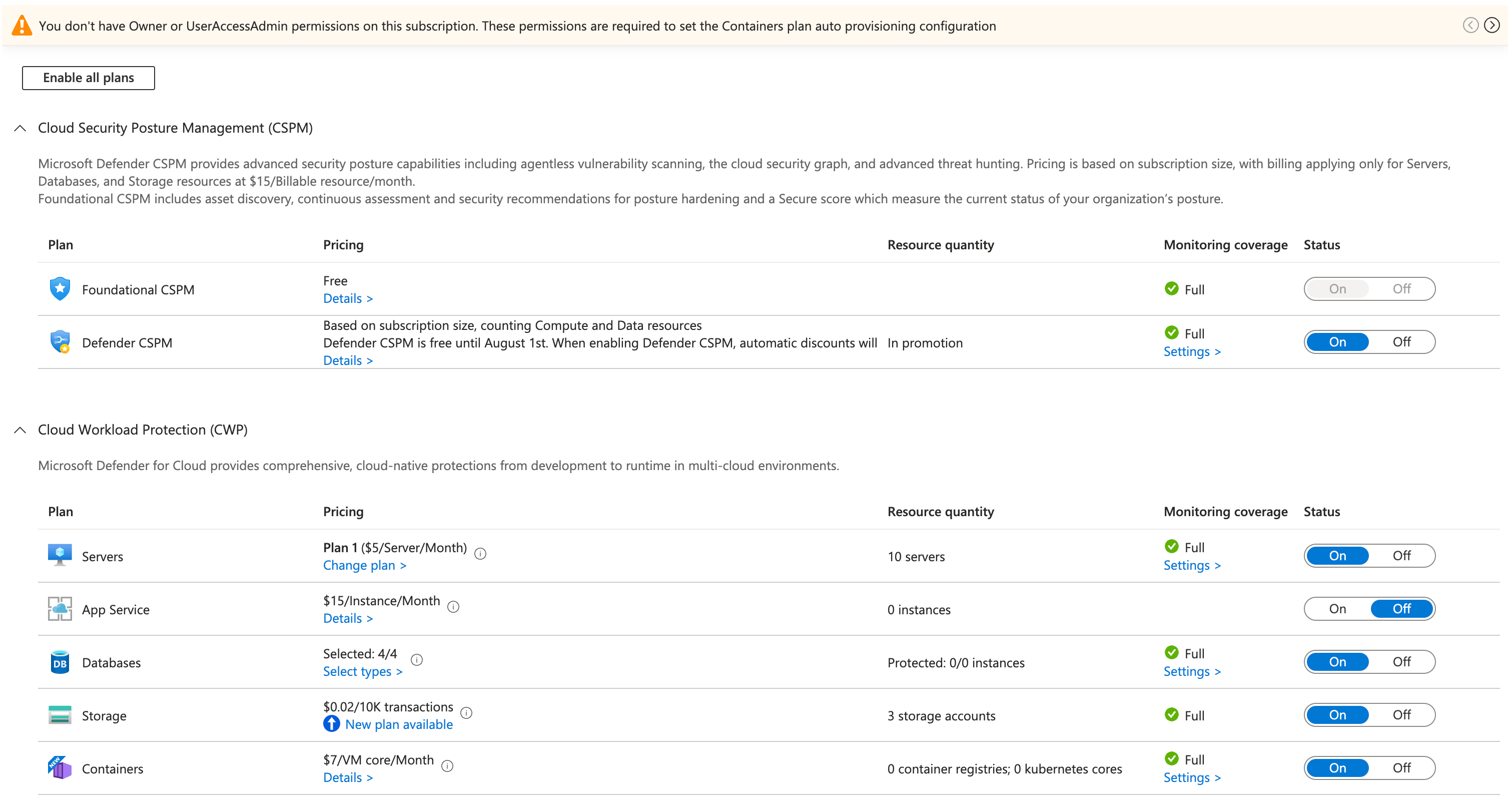Click Enable all plans button

click(89, 78)
